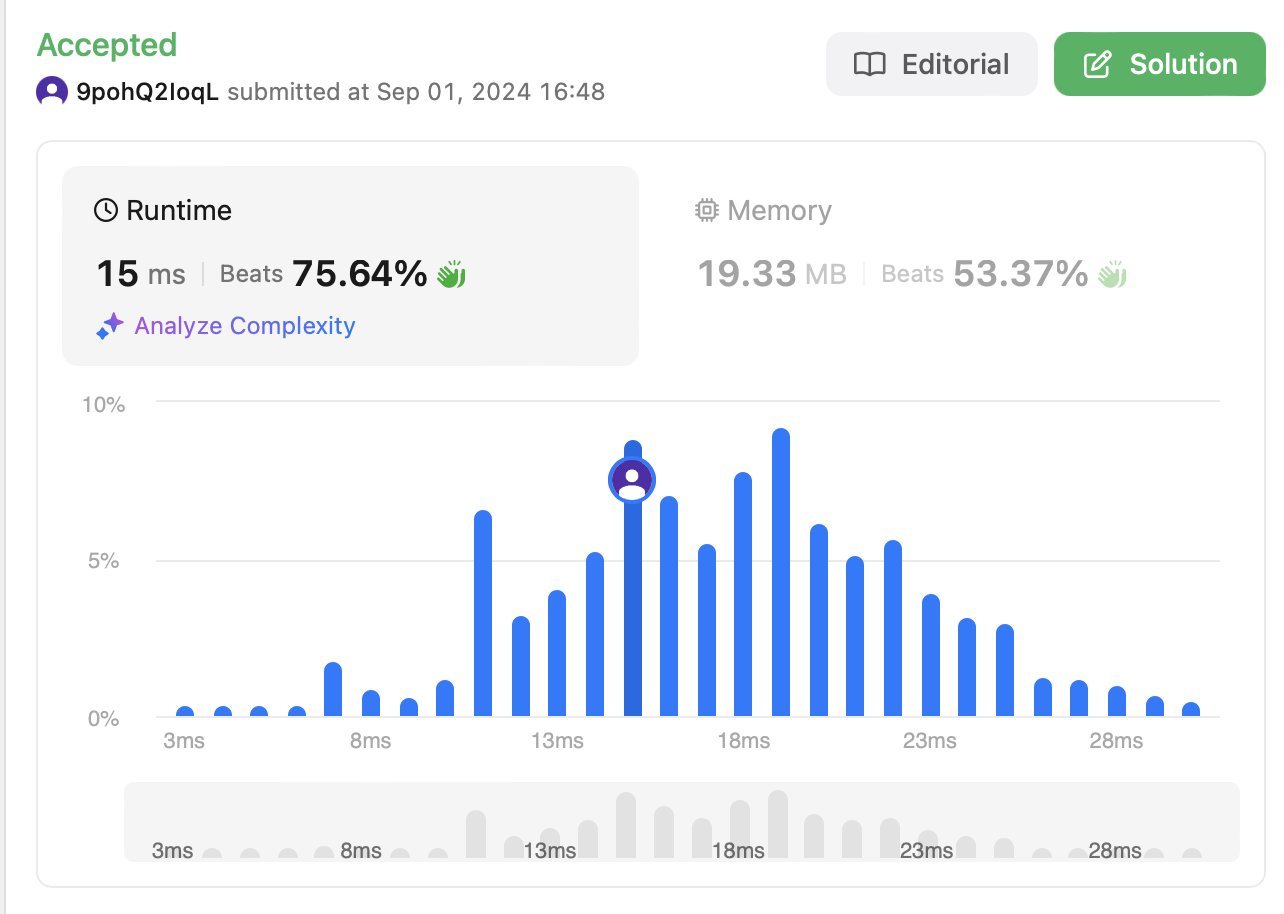The height and width of the screenshot is (914, 1284).
Task: Click the book icon in the Editorial button
Action: 869,64
